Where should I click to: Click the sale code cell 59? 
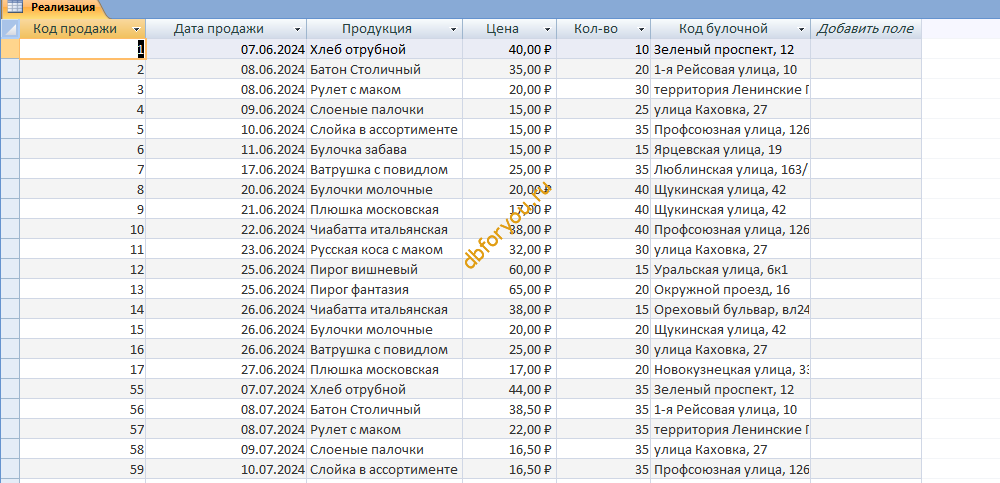point(83,470)
